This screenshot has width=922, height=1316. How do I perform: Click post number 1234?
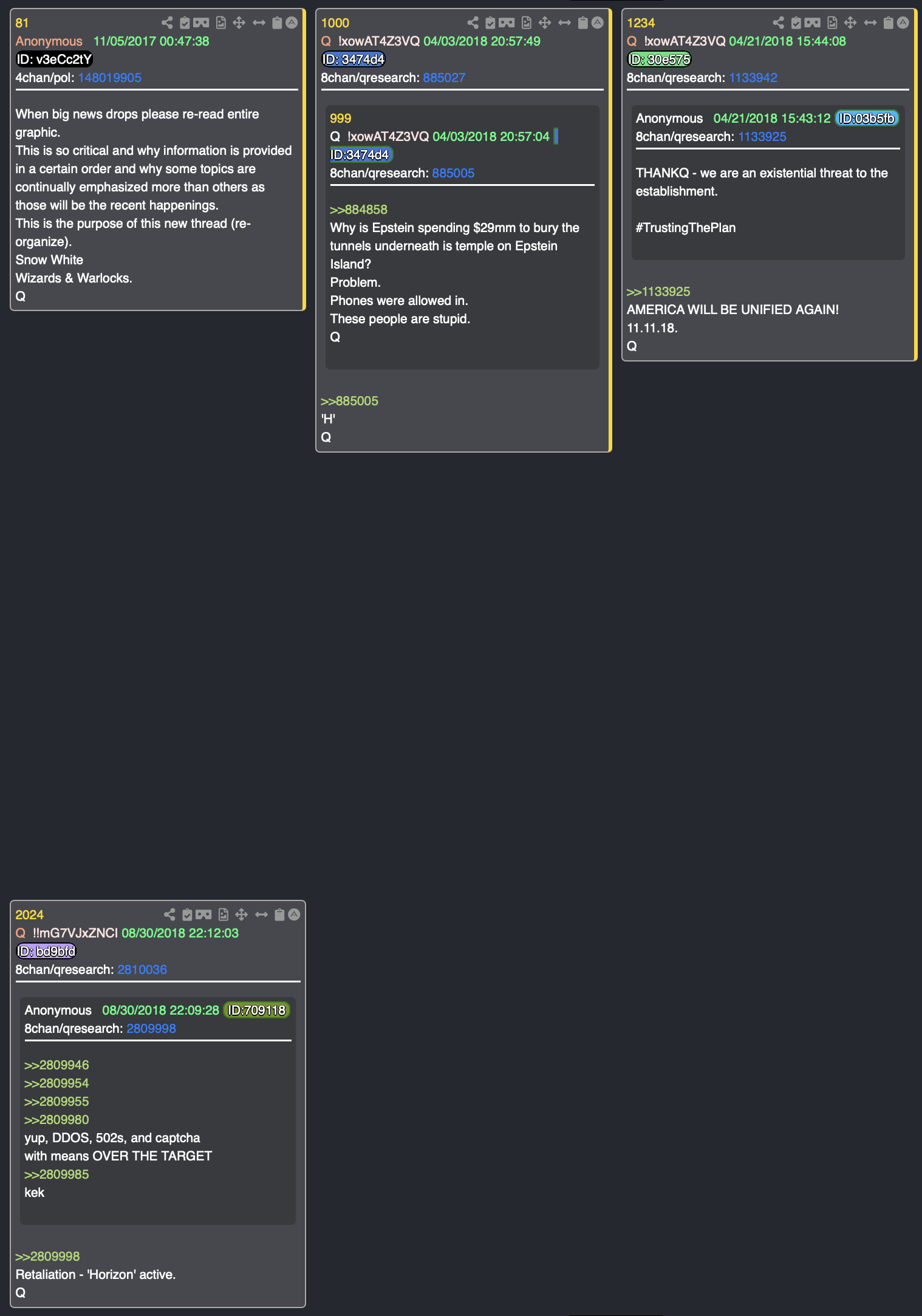tap(641, 23)
